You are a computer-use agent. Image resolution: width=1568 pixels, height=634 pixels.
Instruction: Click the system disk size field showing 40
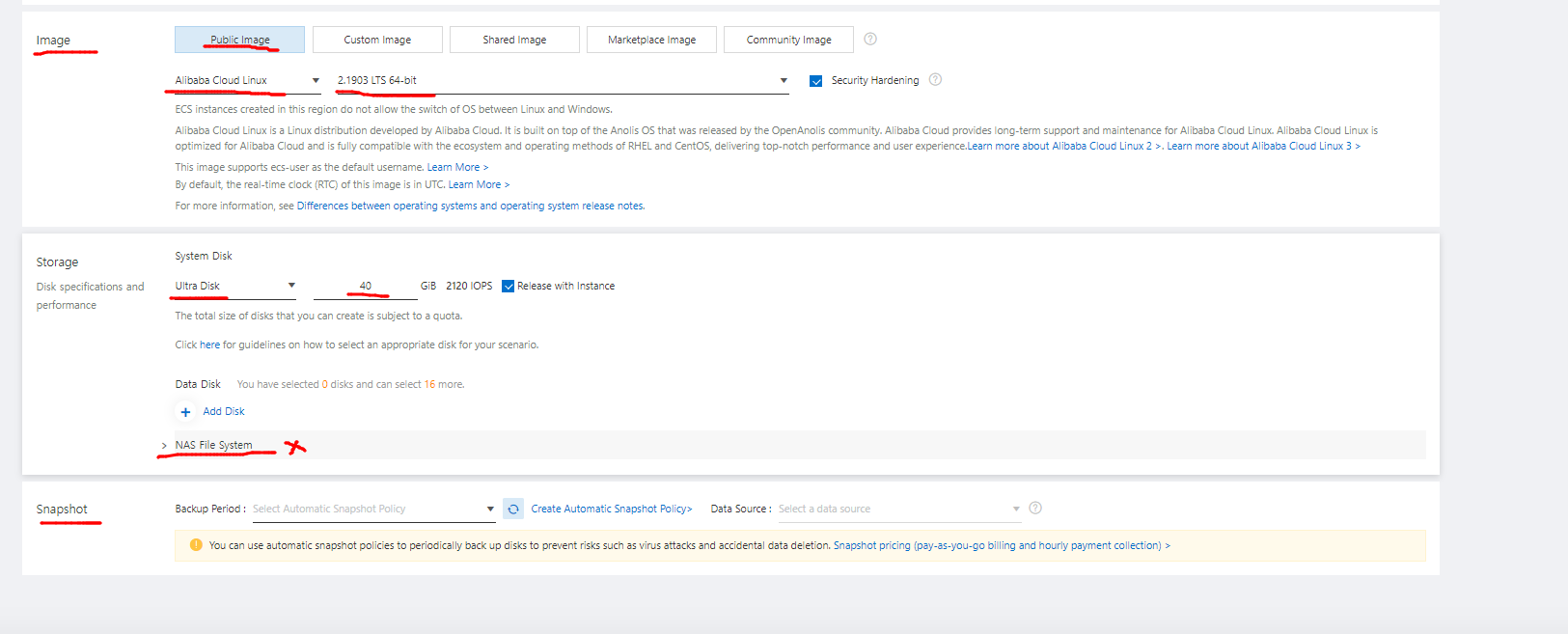coord(366,286)
